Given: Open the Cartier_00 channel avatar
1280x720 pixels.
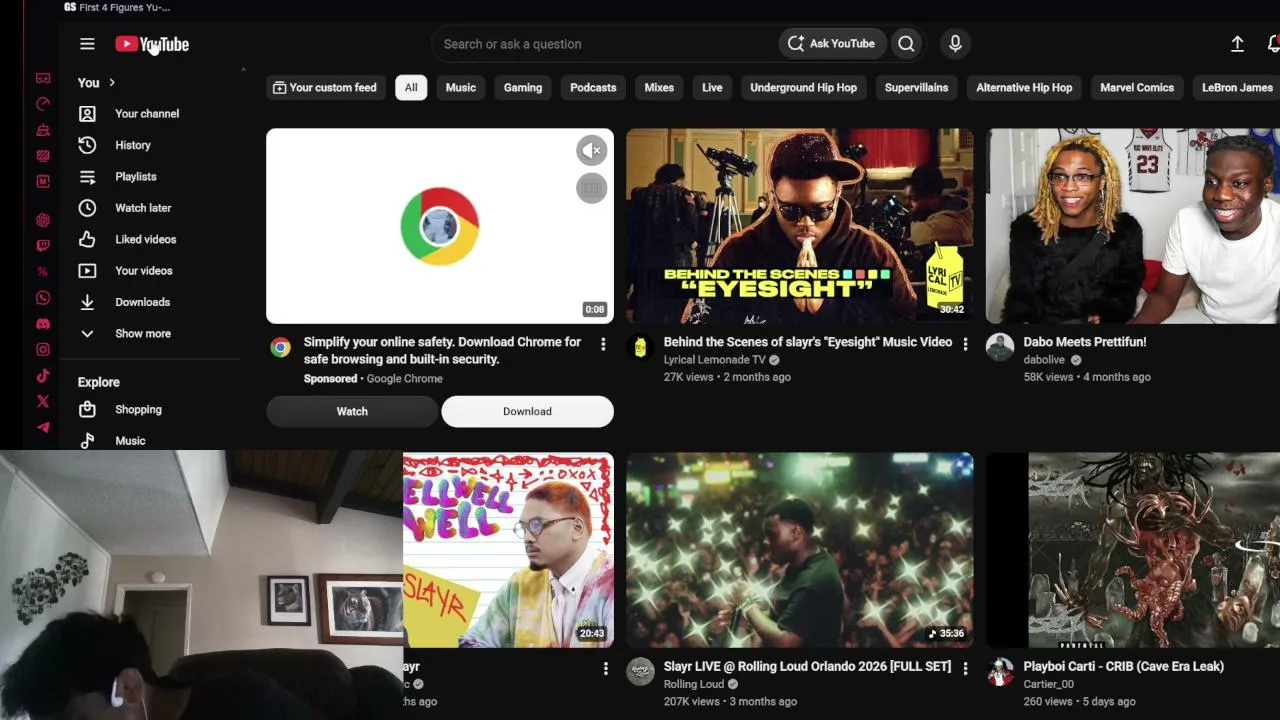Looking at the screenshot, I should [x=1000, y=671].
